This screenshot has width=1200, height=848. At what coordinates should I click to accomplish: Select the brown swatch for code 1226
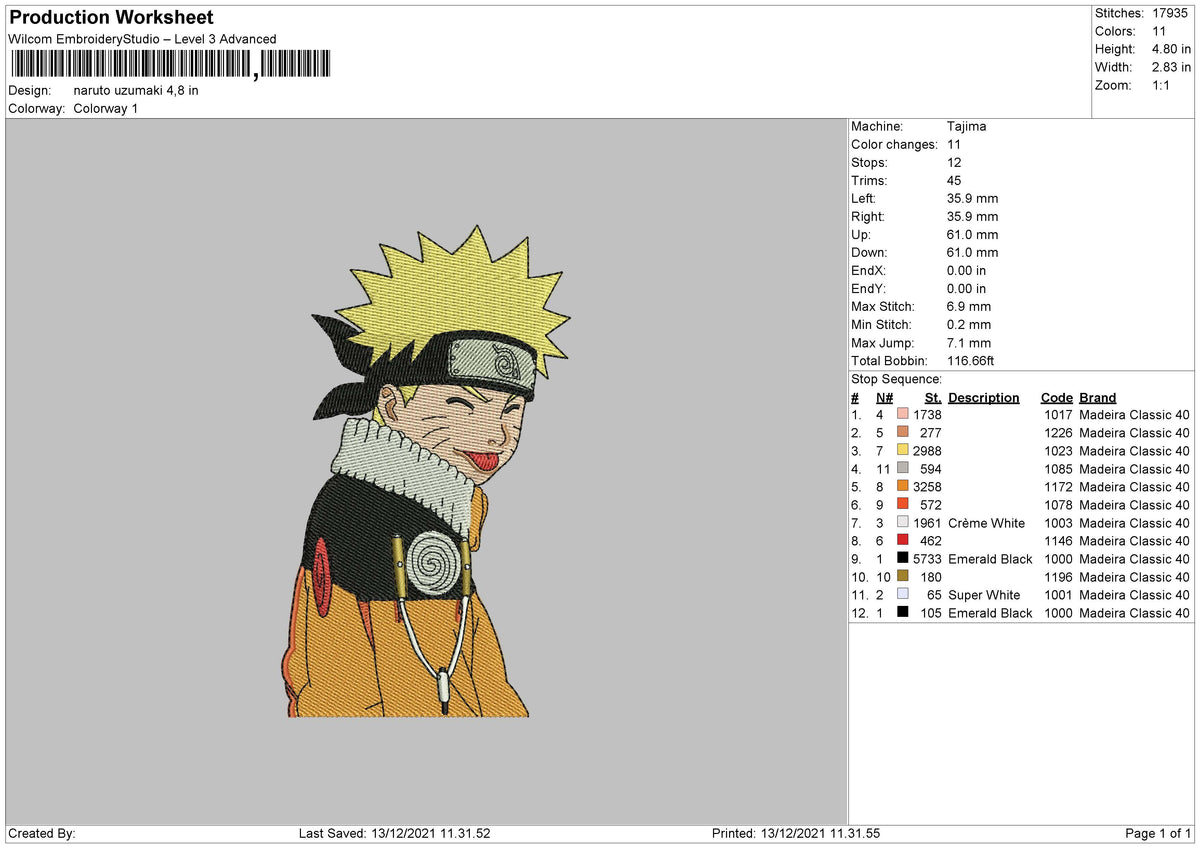[x=903, y=433]
